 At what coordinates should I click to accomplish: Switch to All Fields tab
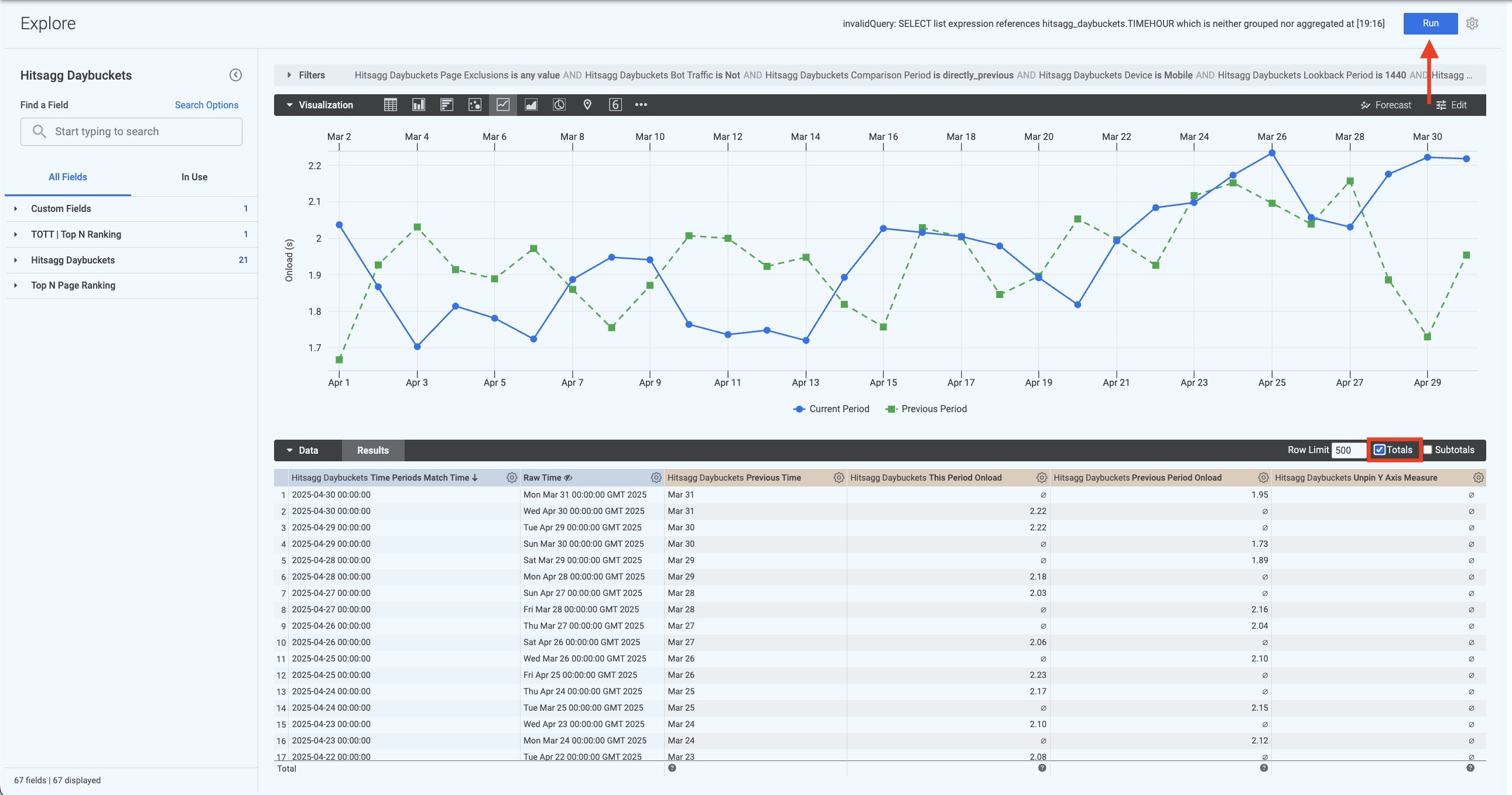(x=67, y=177)
